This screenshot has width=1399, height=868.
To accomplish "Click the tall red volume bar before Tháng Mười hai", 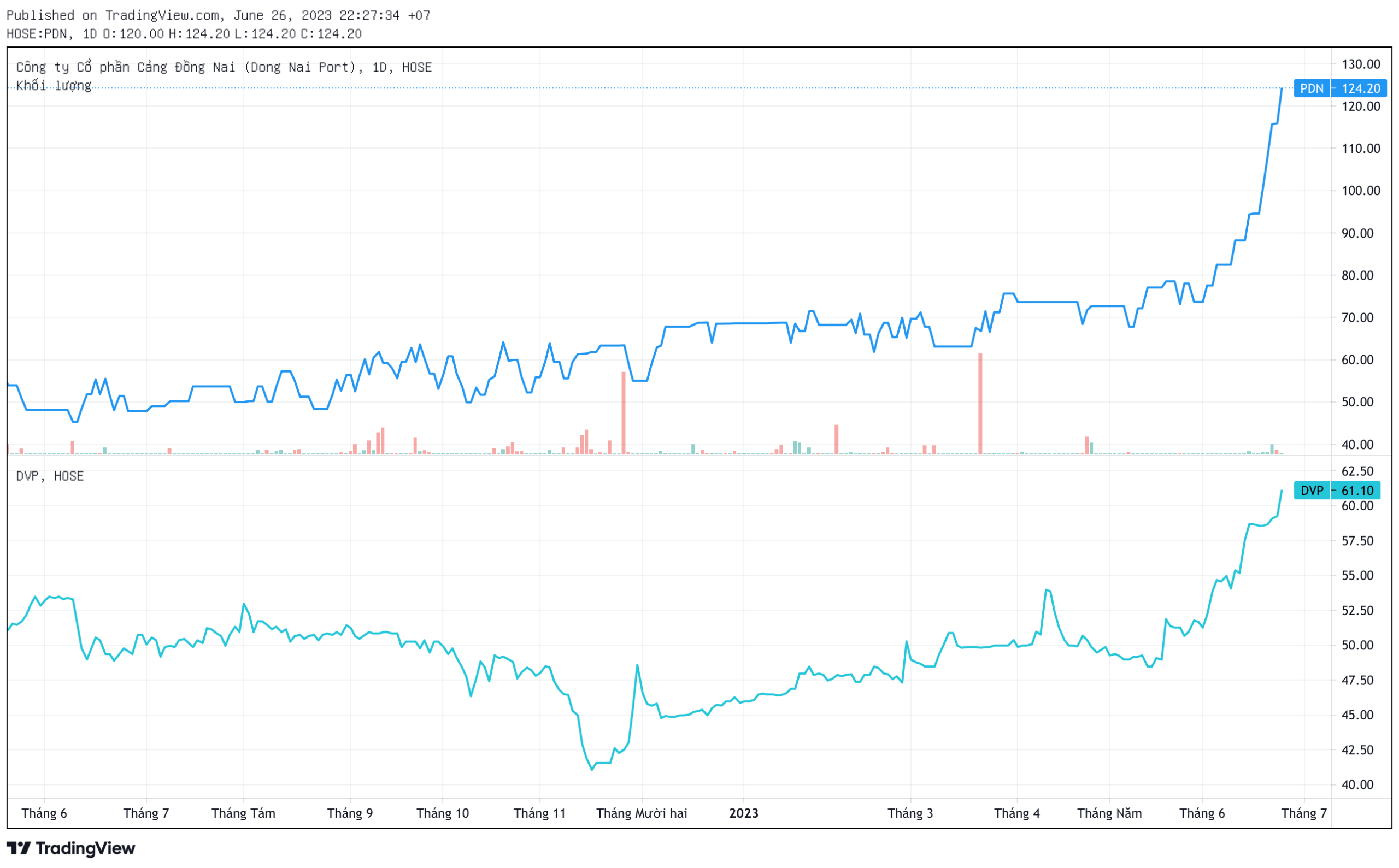I will point(624,414).
